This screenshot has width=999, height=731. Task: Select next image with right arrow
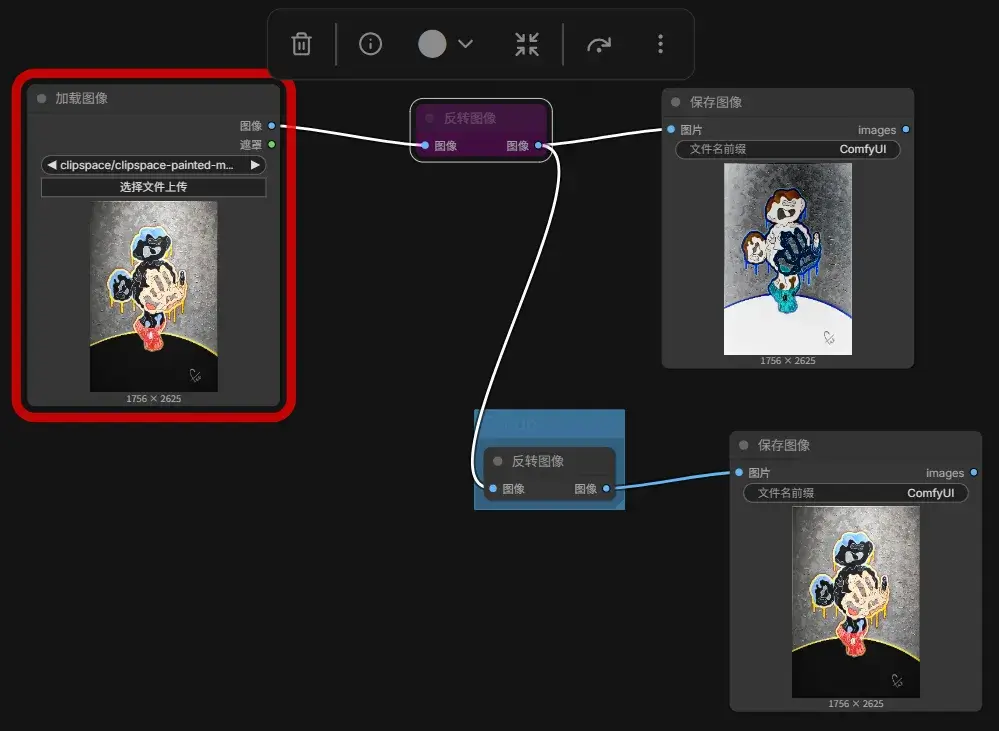pyautogui.click(x=255, y=165)
